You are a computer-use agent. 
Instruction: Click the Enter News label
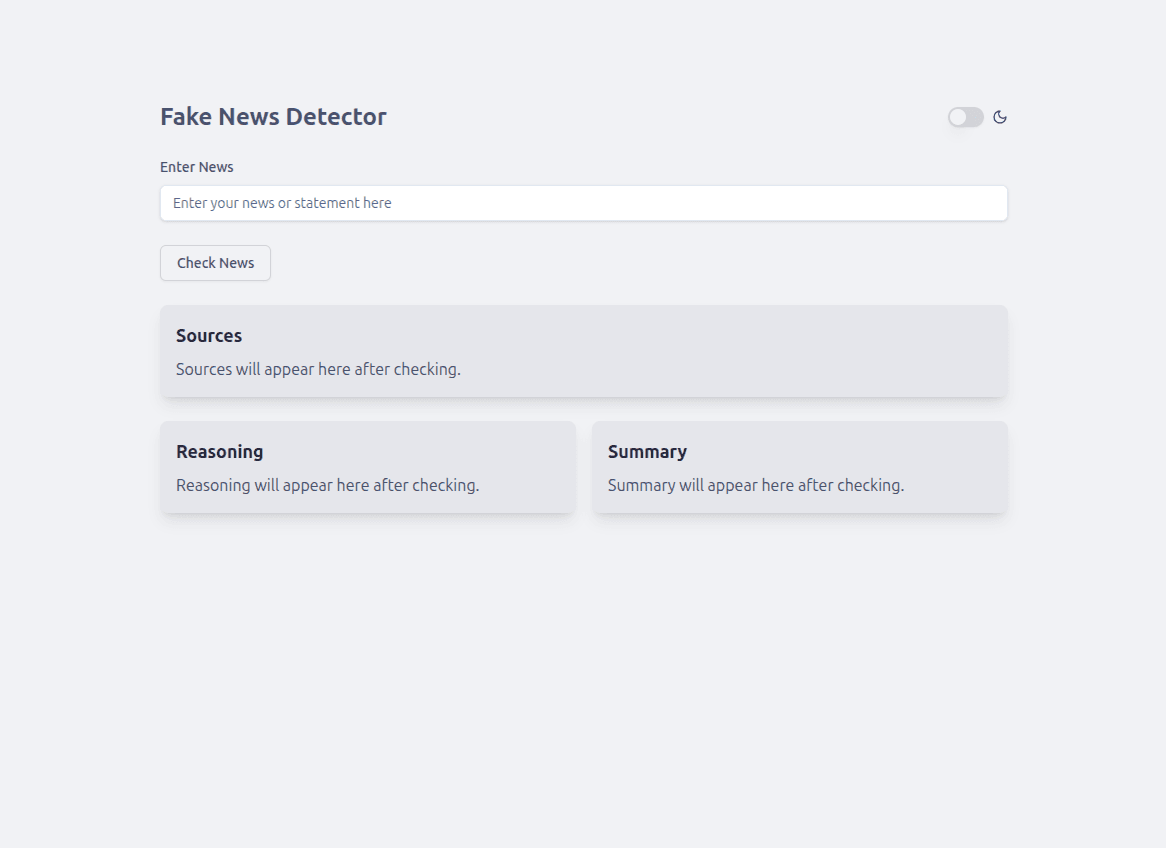tap(196, 166)
